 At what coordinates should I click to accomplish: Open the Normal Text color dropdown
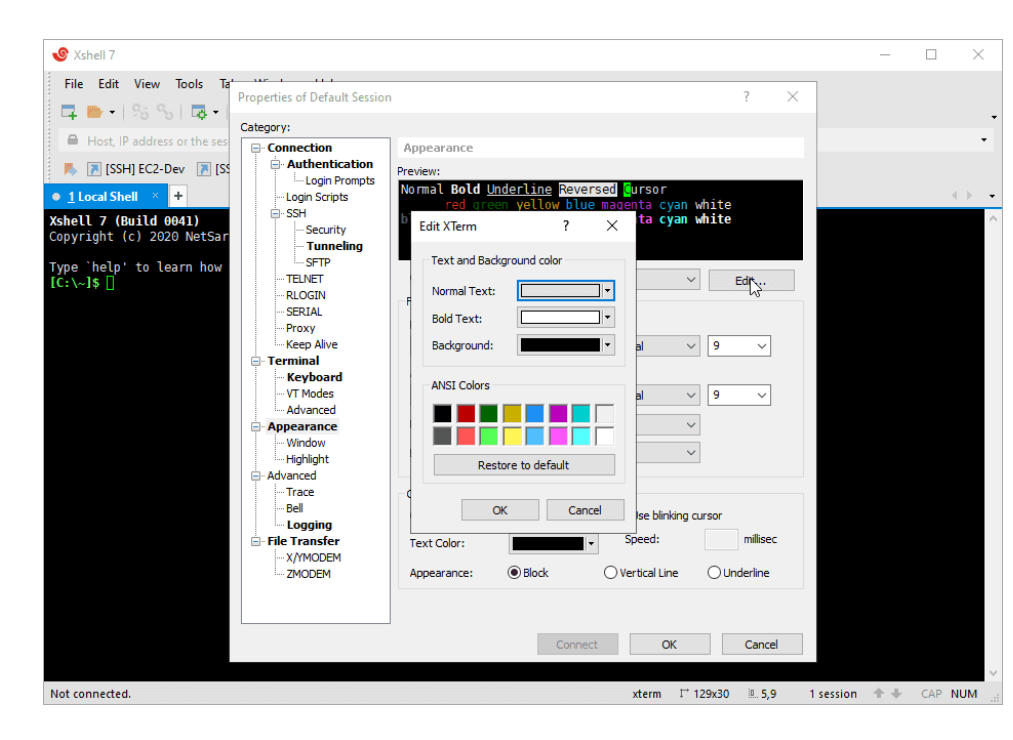[607, 291]
